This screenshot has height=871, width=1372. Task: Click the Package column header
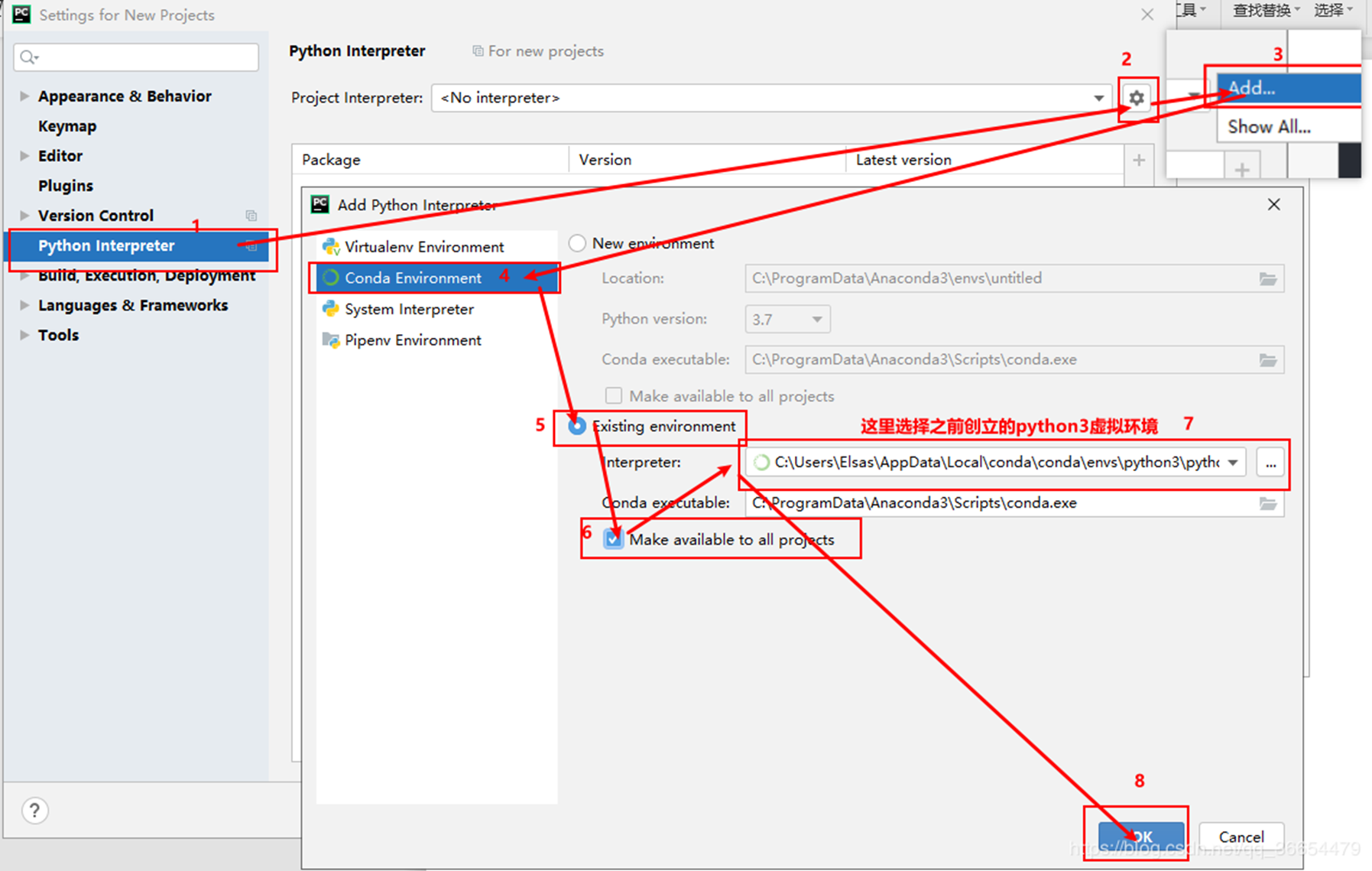(431, 160)
